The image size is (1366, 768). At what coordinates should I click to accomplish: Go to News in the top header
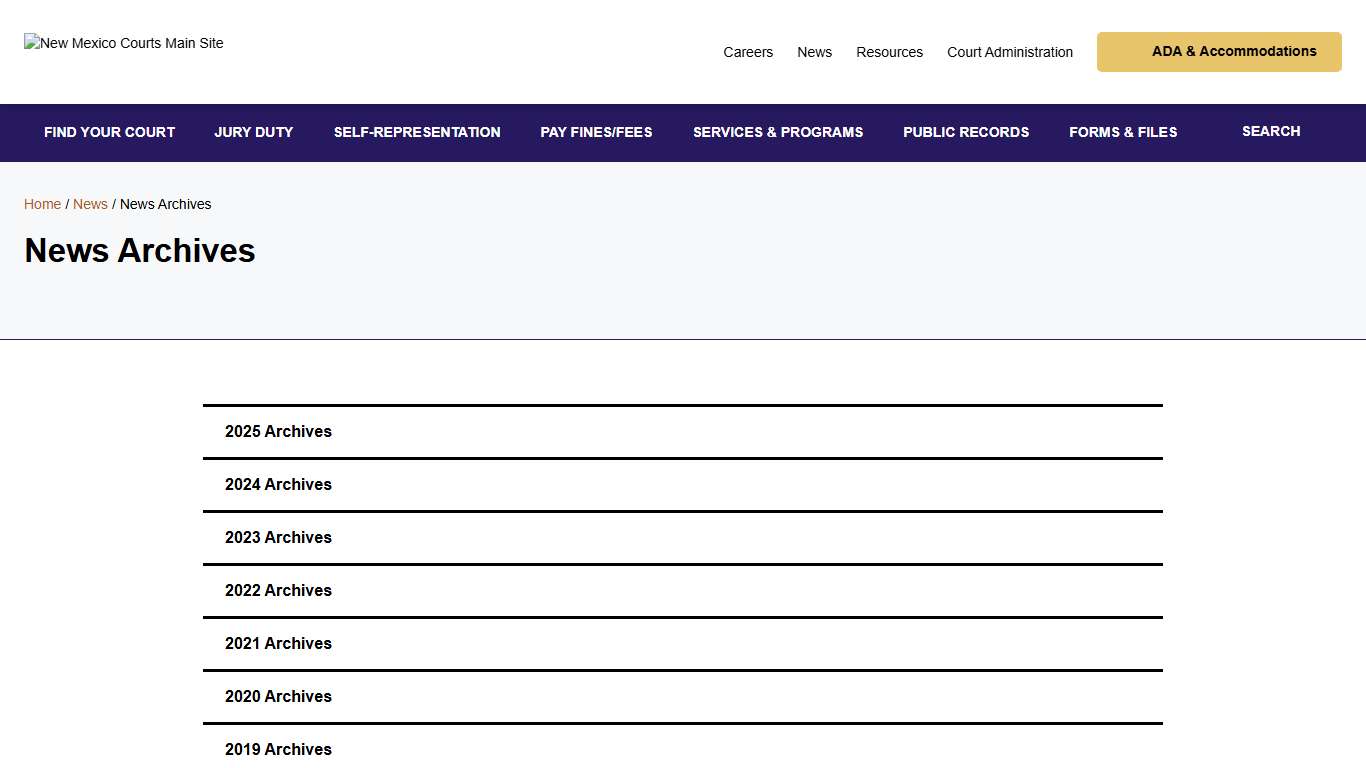tap(814, 52)
